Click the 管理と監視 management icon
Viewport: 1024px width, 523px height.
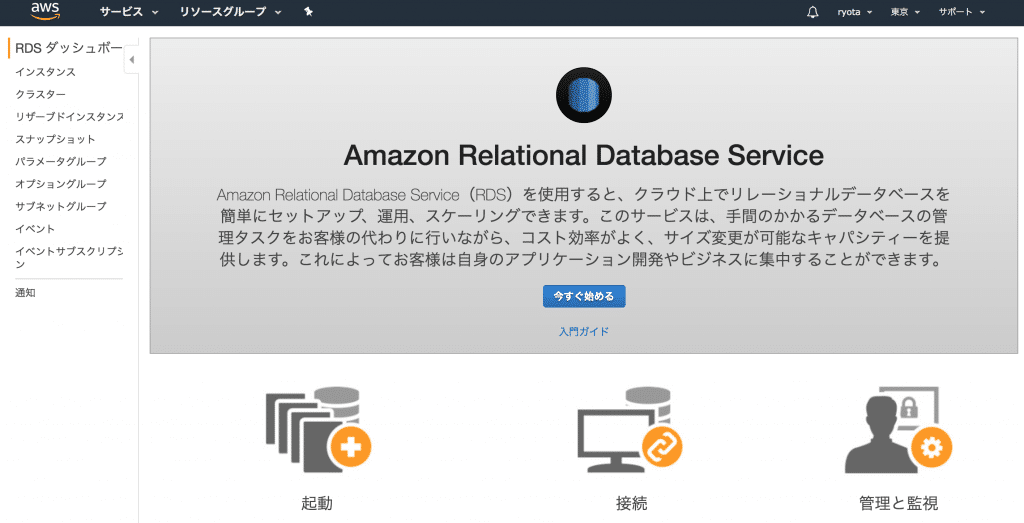pyautogui.click(x=899, y=429)
